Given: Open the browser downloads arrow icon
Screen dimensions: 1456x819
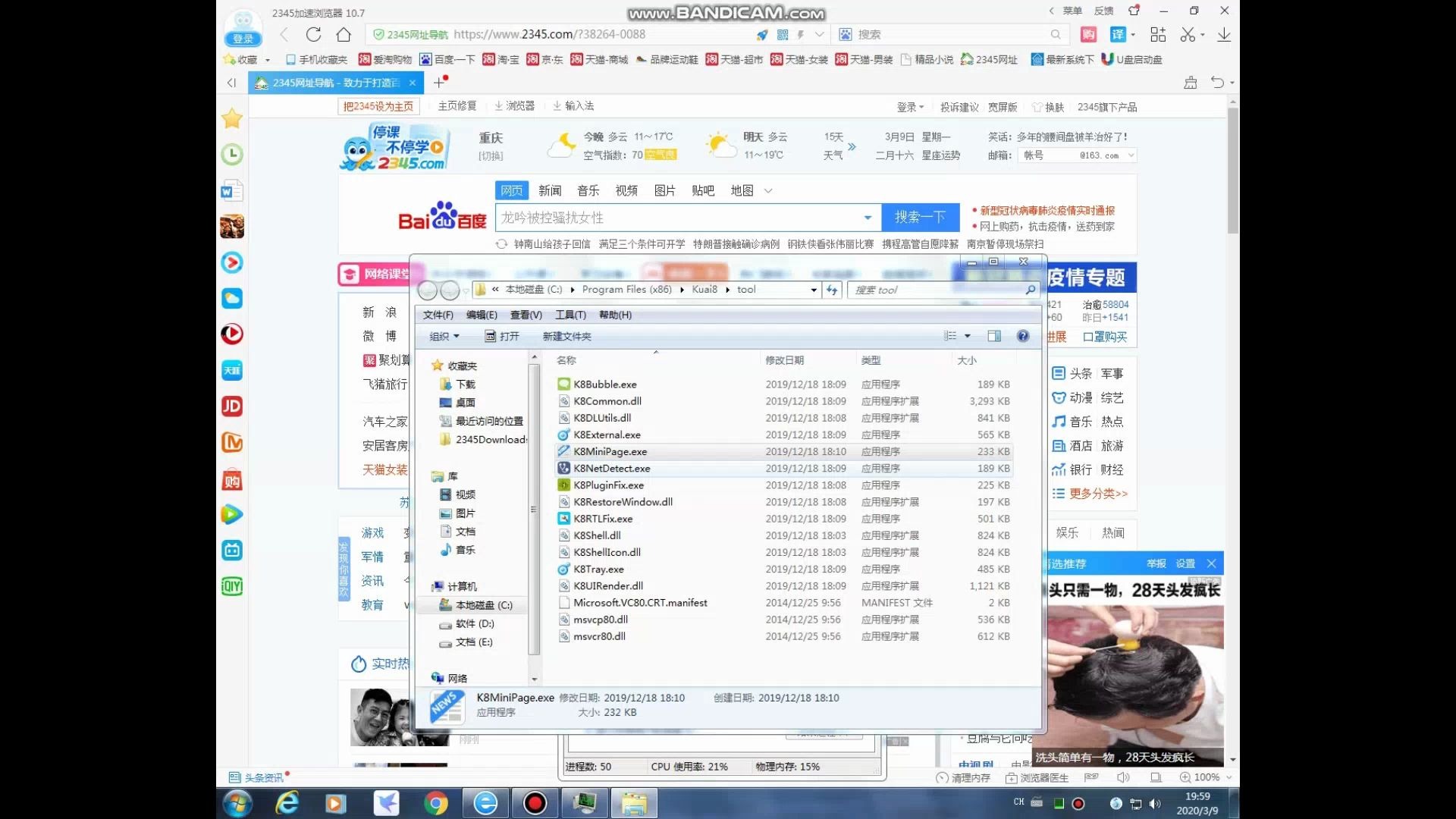Looking at the screenshot, I should click(1224, 35).
